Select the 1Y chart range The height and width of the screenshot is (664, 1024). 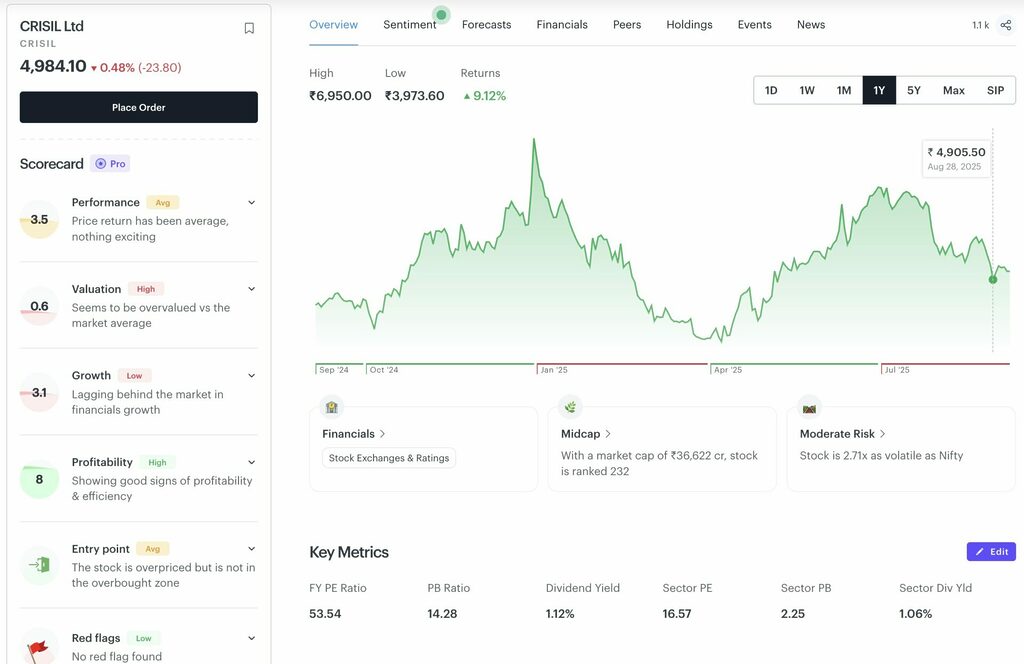coord(879,90)
